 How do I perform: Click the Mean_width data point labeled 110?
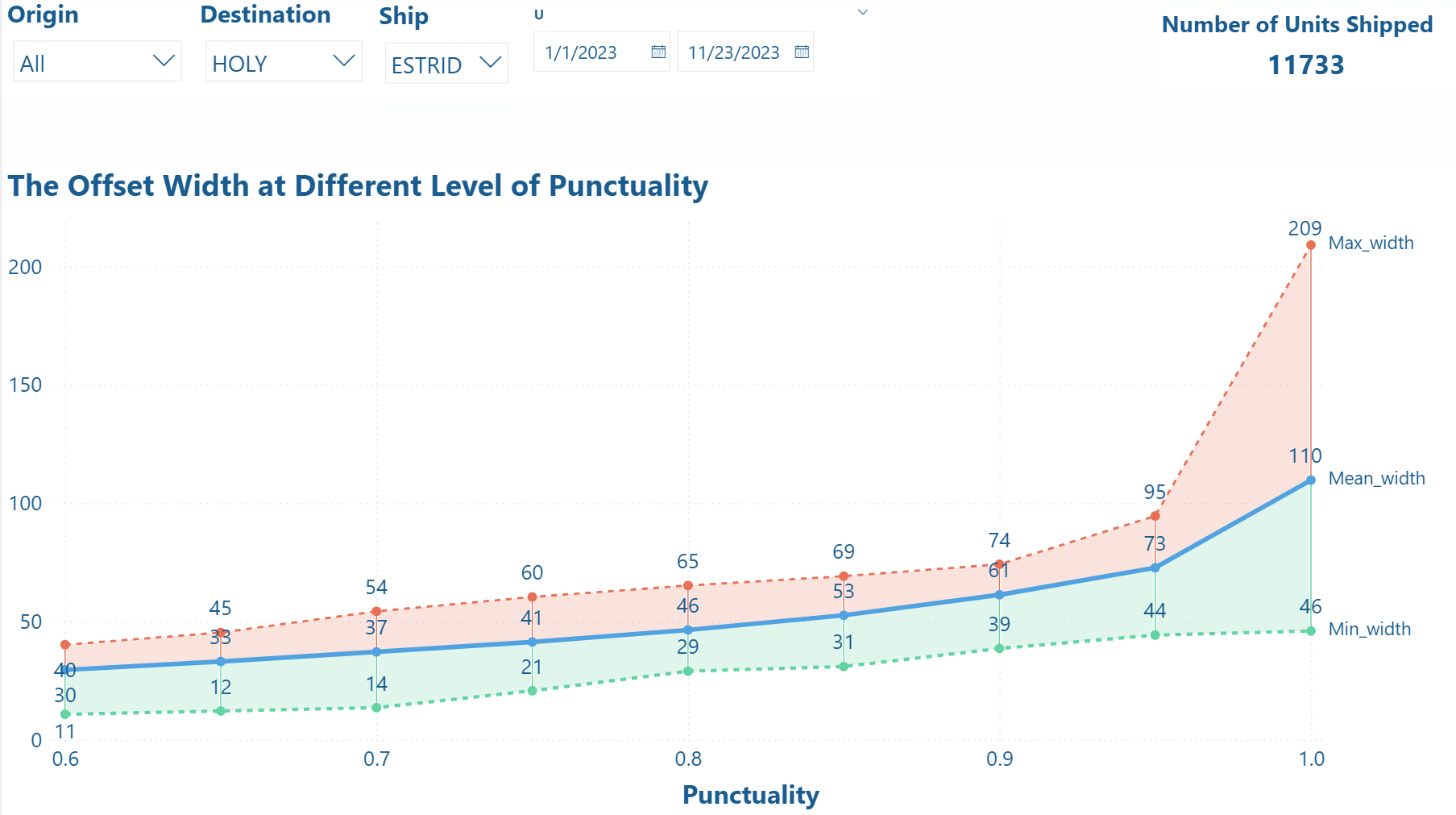(1311, 480)
